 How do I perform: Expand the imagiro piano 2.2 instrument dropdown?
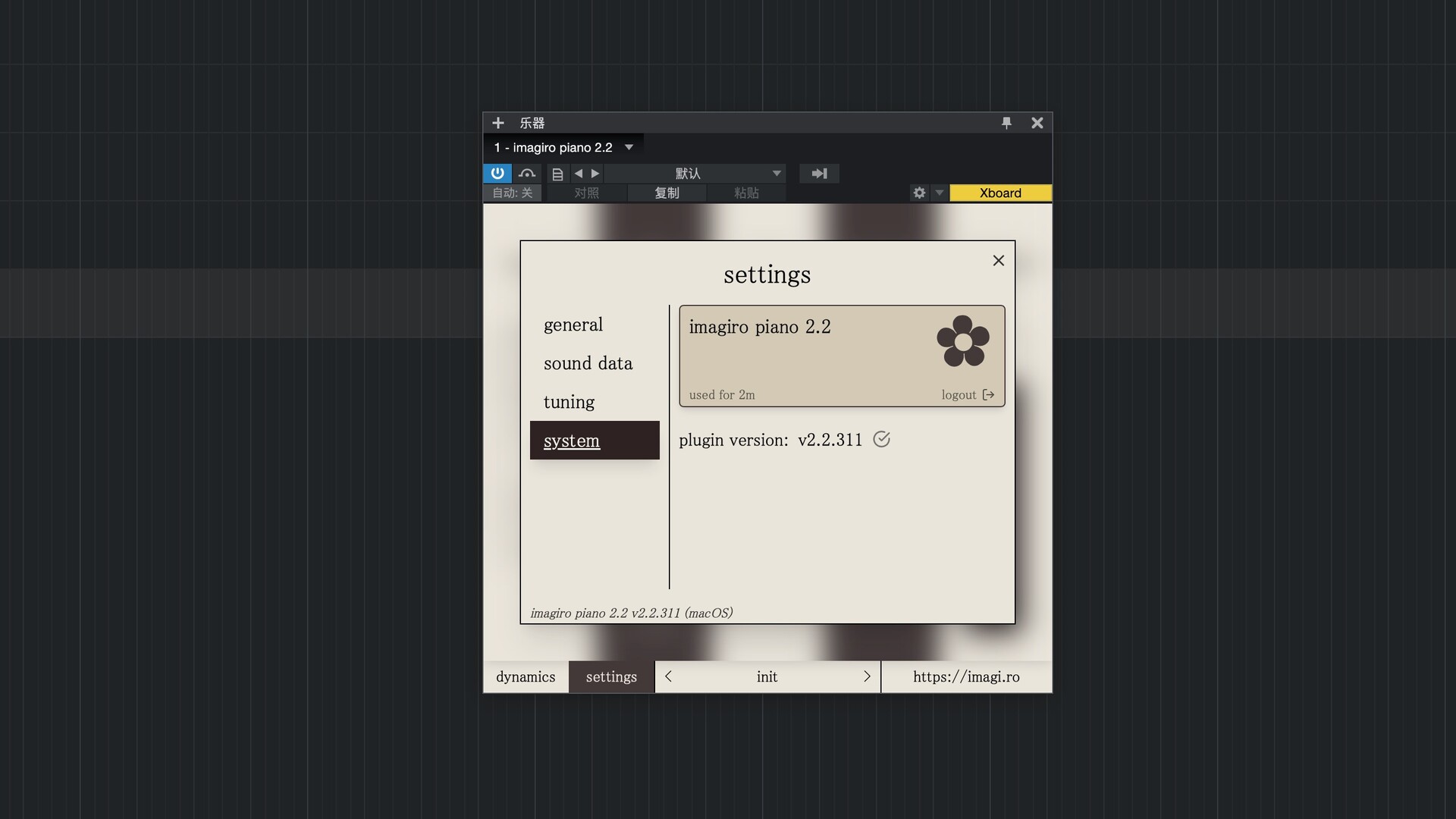629,147
